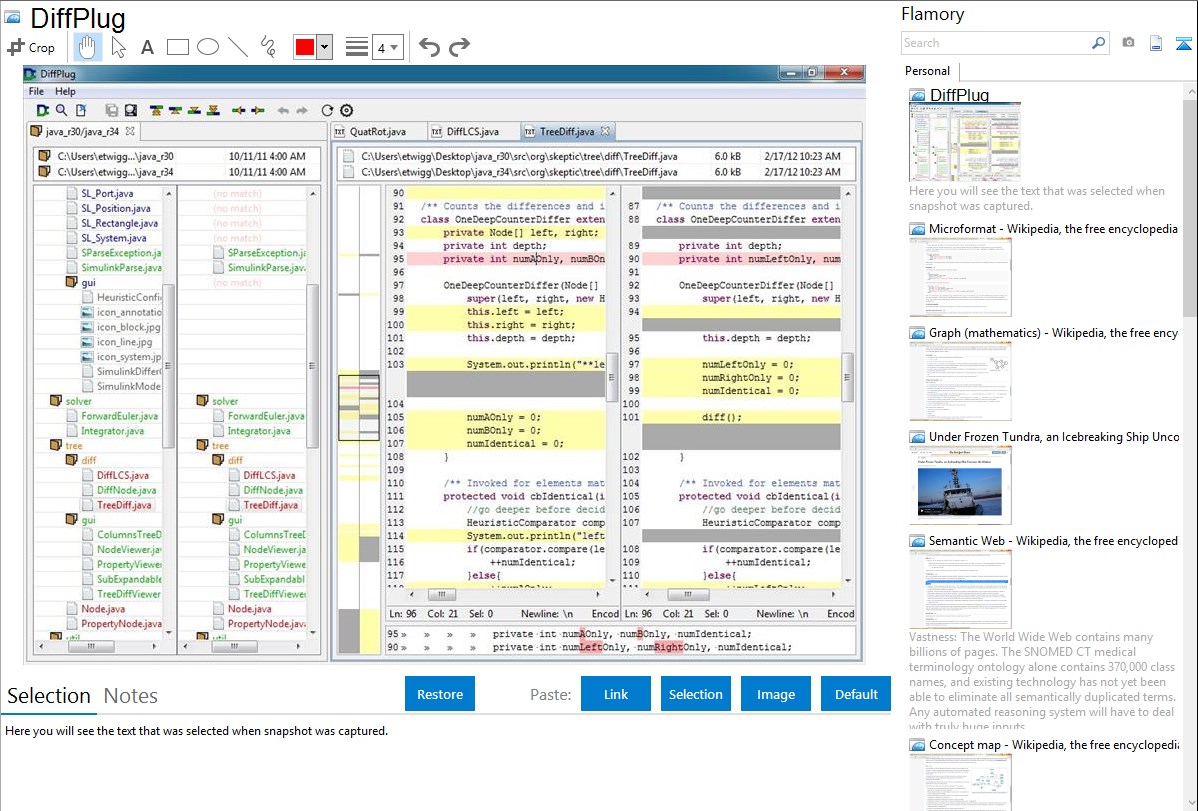Select the straight line tool
Screen dimensions: 1198x811
coord(238,47)
